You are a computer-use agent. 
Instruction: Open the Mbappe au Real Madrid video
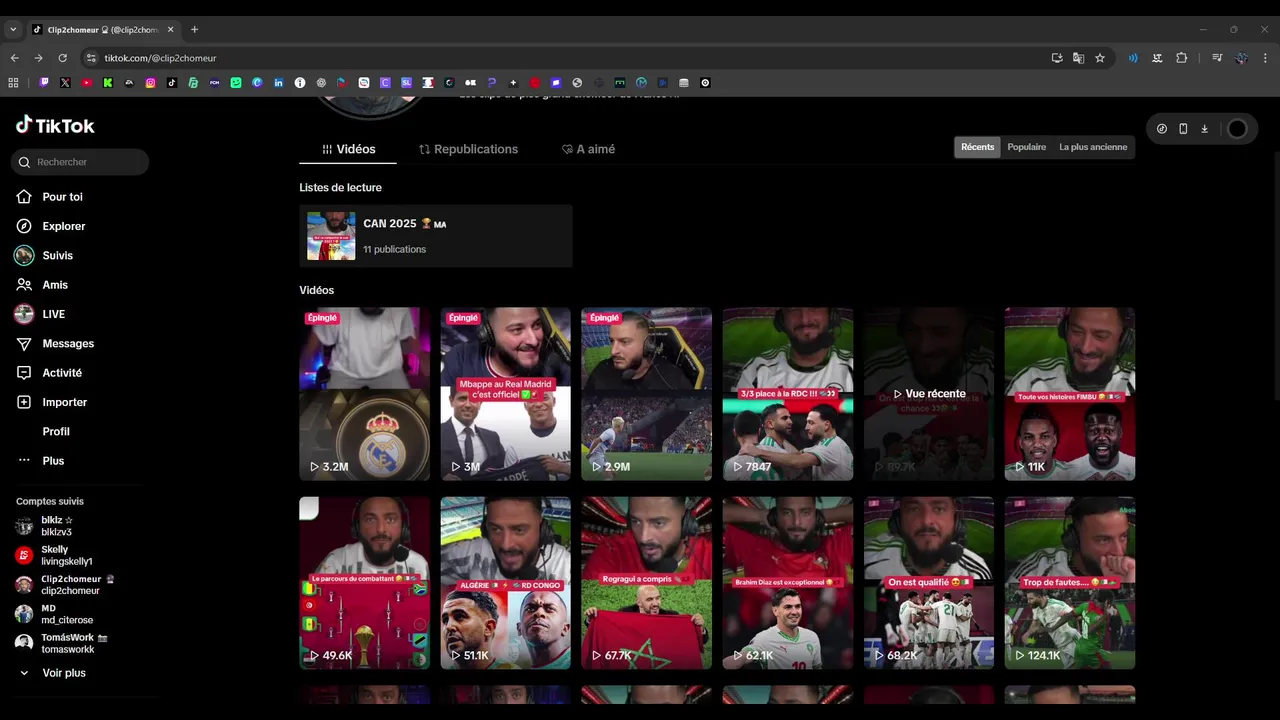tap(505, 394)
